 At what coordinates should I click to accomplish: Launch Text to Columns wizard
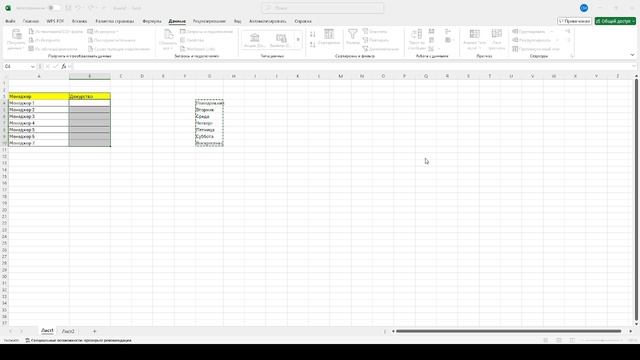click(417, 40)
